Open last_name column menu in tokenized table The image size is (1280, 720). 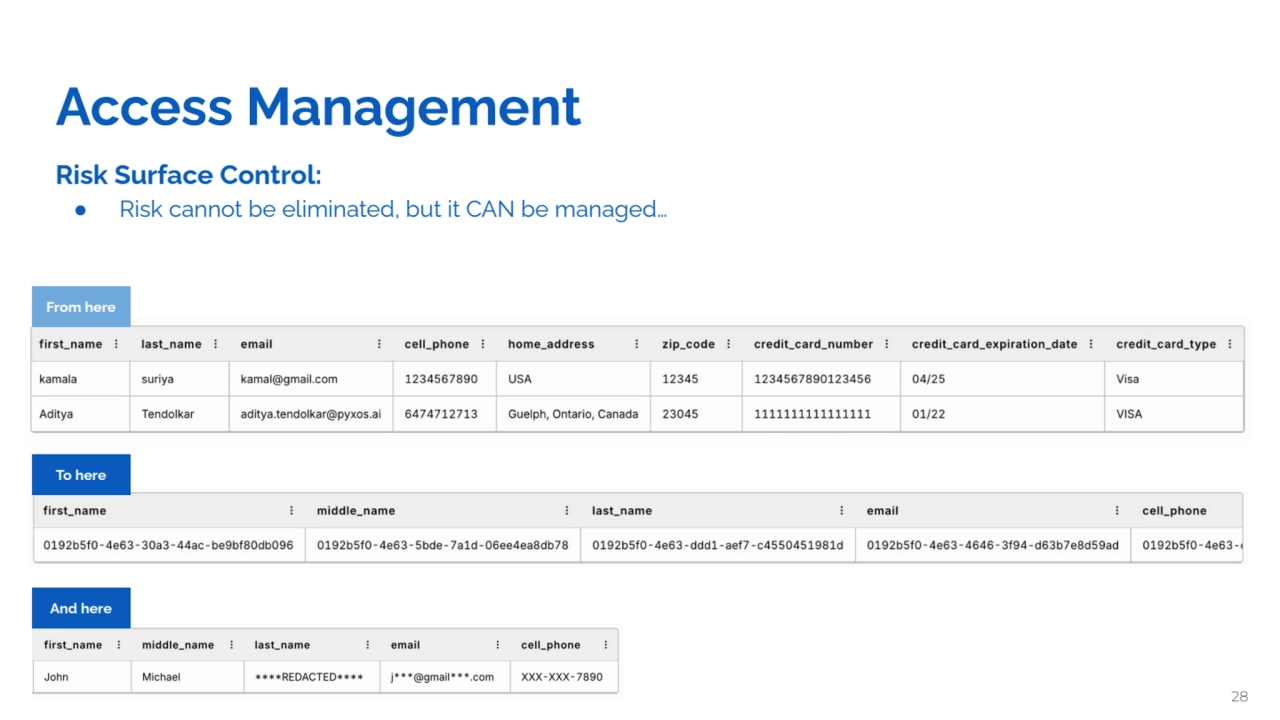[x=841, y=511]
